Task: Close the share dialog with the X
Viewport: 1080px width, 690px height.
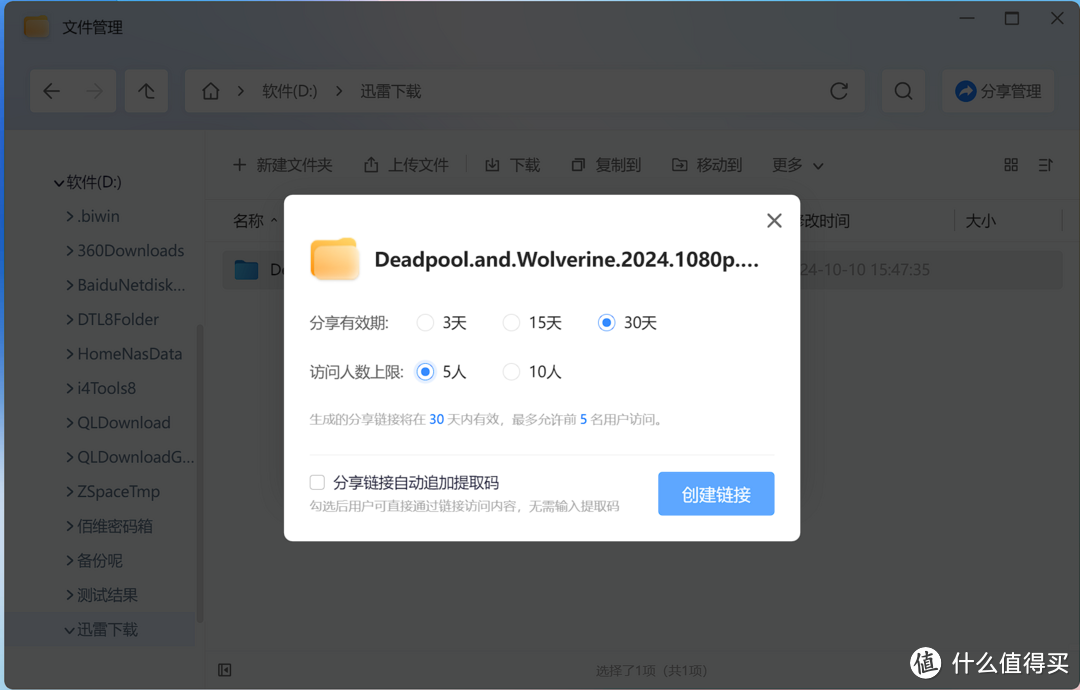Action: pos(773,220)
